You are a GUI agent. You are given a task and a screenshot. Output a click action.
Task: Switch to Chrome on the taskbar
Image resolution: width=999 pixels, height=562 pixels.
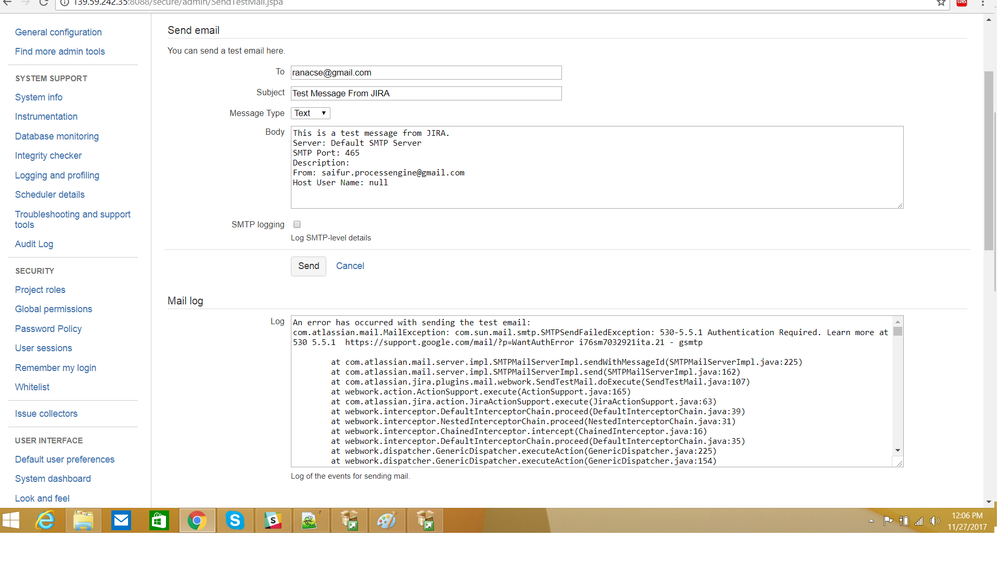196,521
